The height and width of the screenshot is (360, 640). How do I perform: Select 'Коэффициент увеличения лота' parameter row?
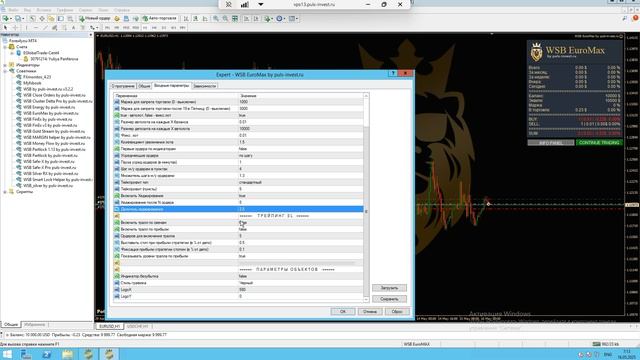coord(238,142)
